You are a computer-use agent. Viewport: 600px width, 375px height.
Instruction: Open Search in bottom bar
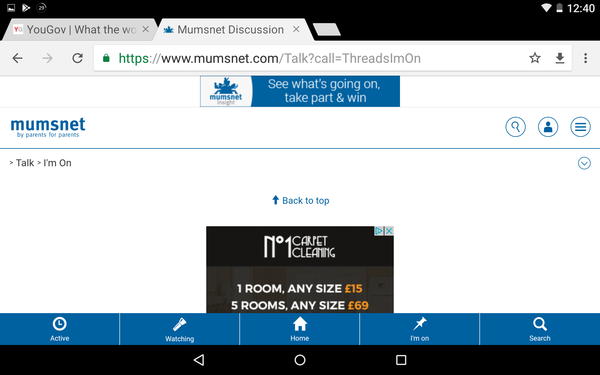coord(540,329)
